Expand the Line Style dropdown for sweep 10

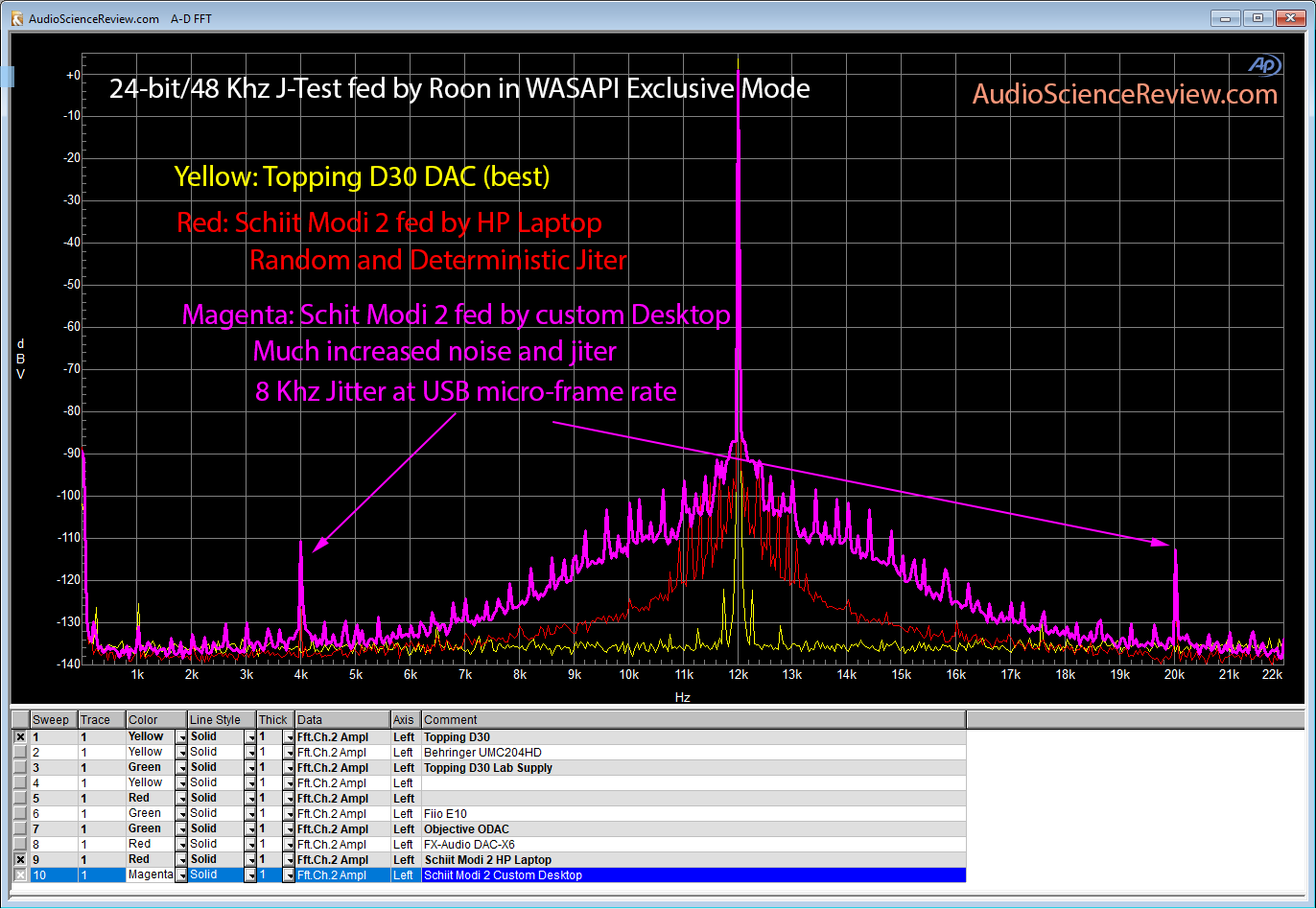(250, 874)
